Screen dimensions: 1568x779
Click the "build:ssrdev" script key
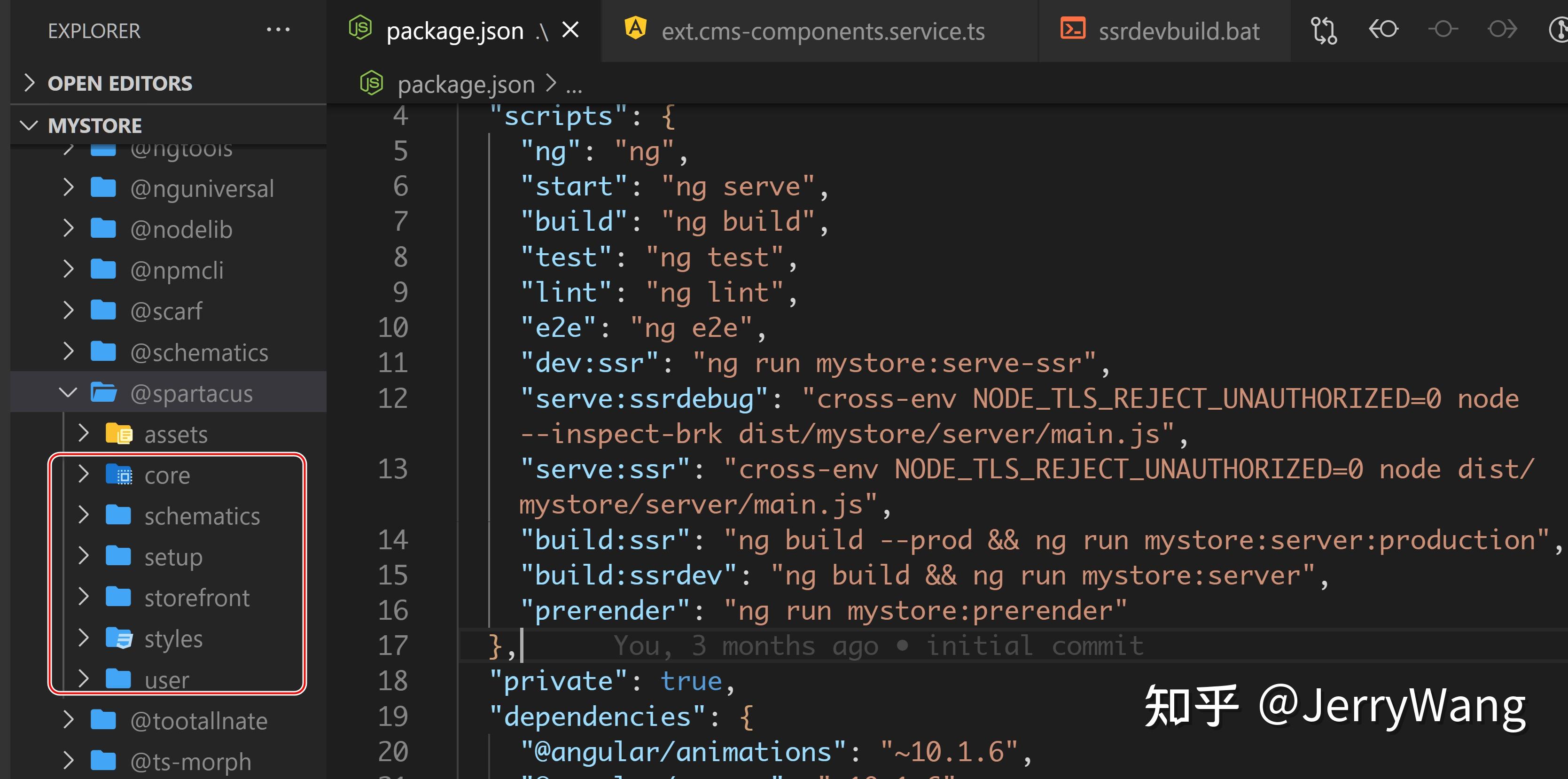(628, 576)
